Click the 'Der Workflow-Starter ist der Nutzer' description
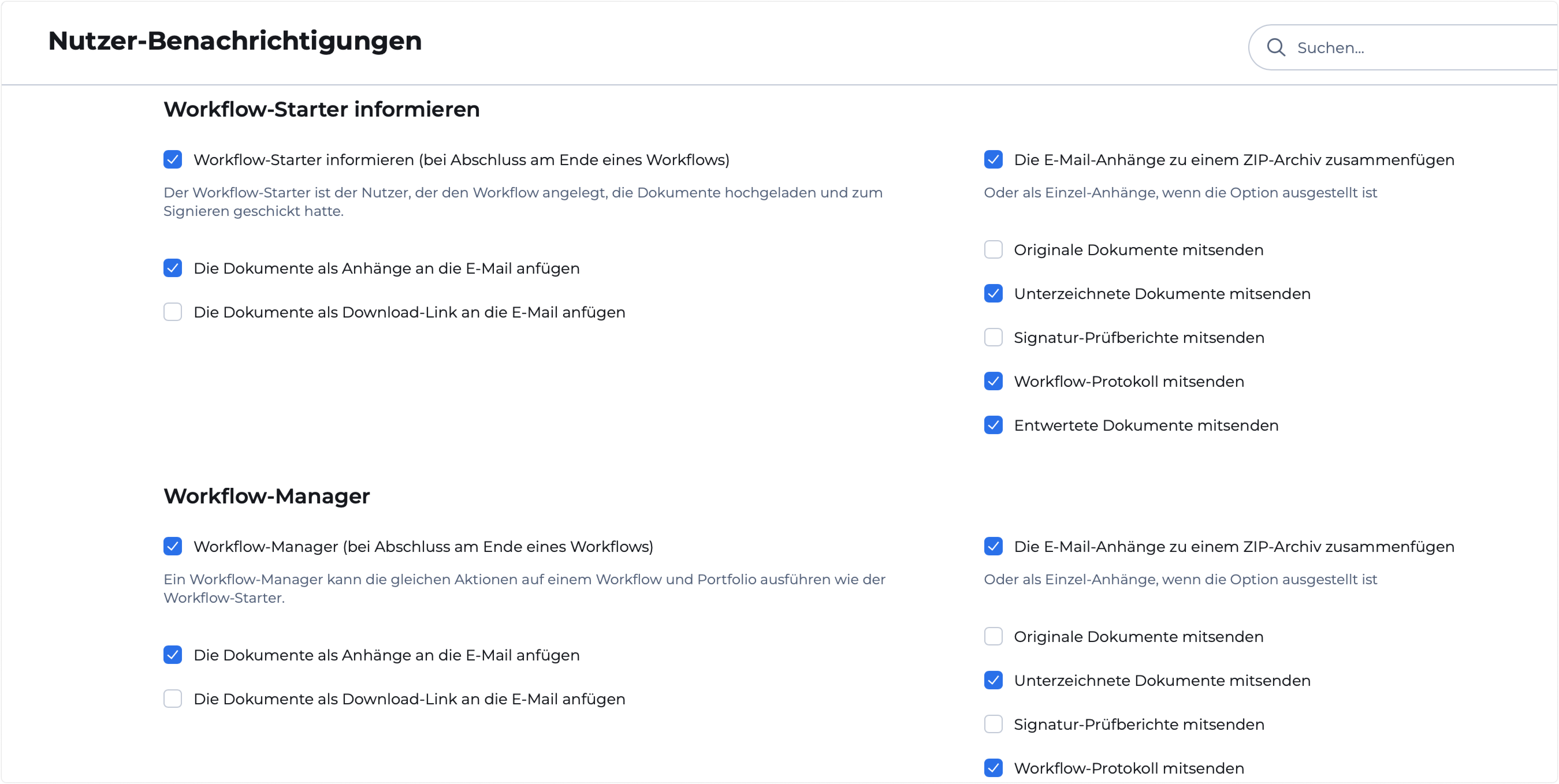This screenshot has height=784, width=1559. [523, 201]
